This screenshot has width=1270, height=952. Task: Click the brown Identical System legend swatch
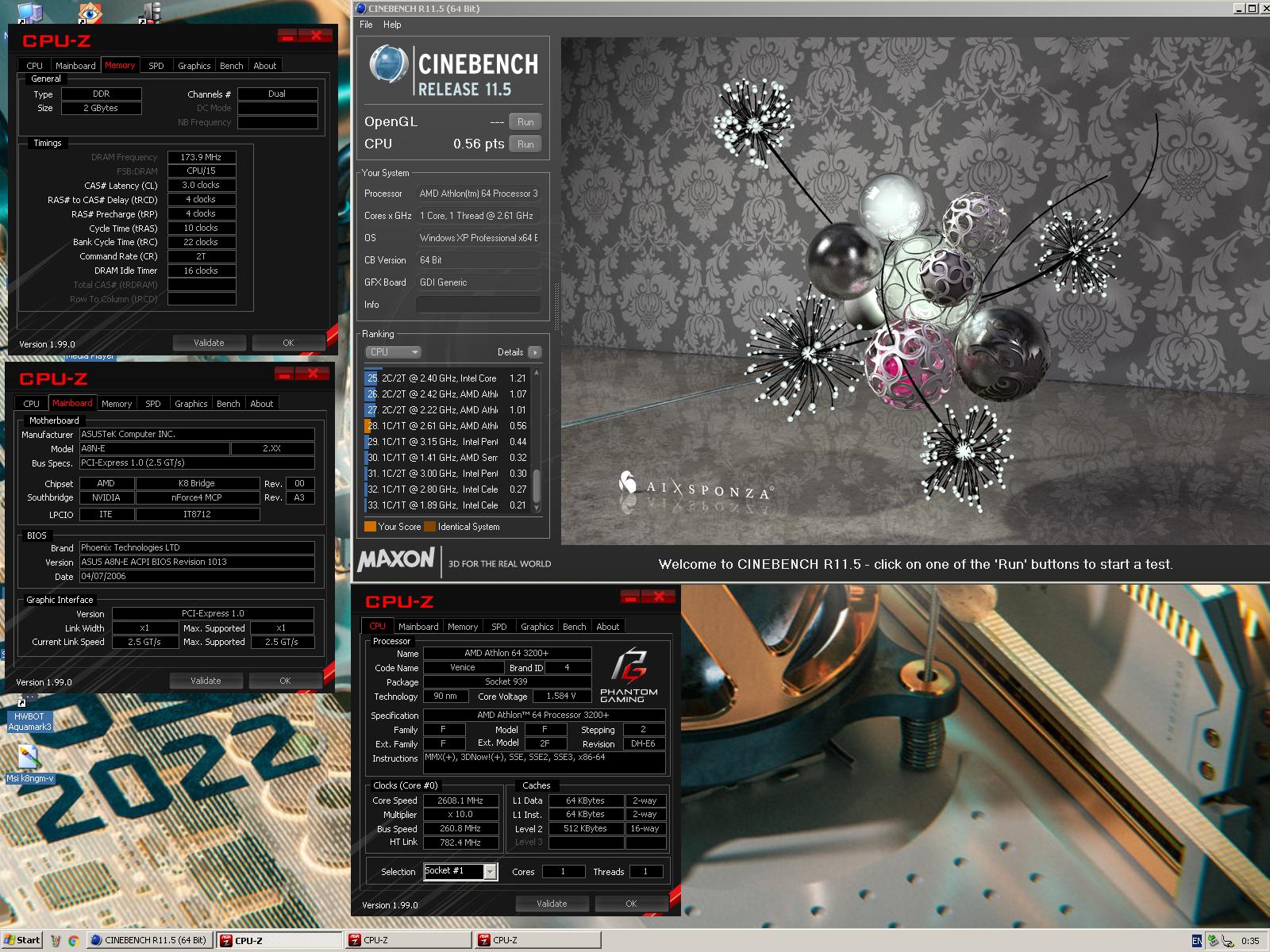429,527
